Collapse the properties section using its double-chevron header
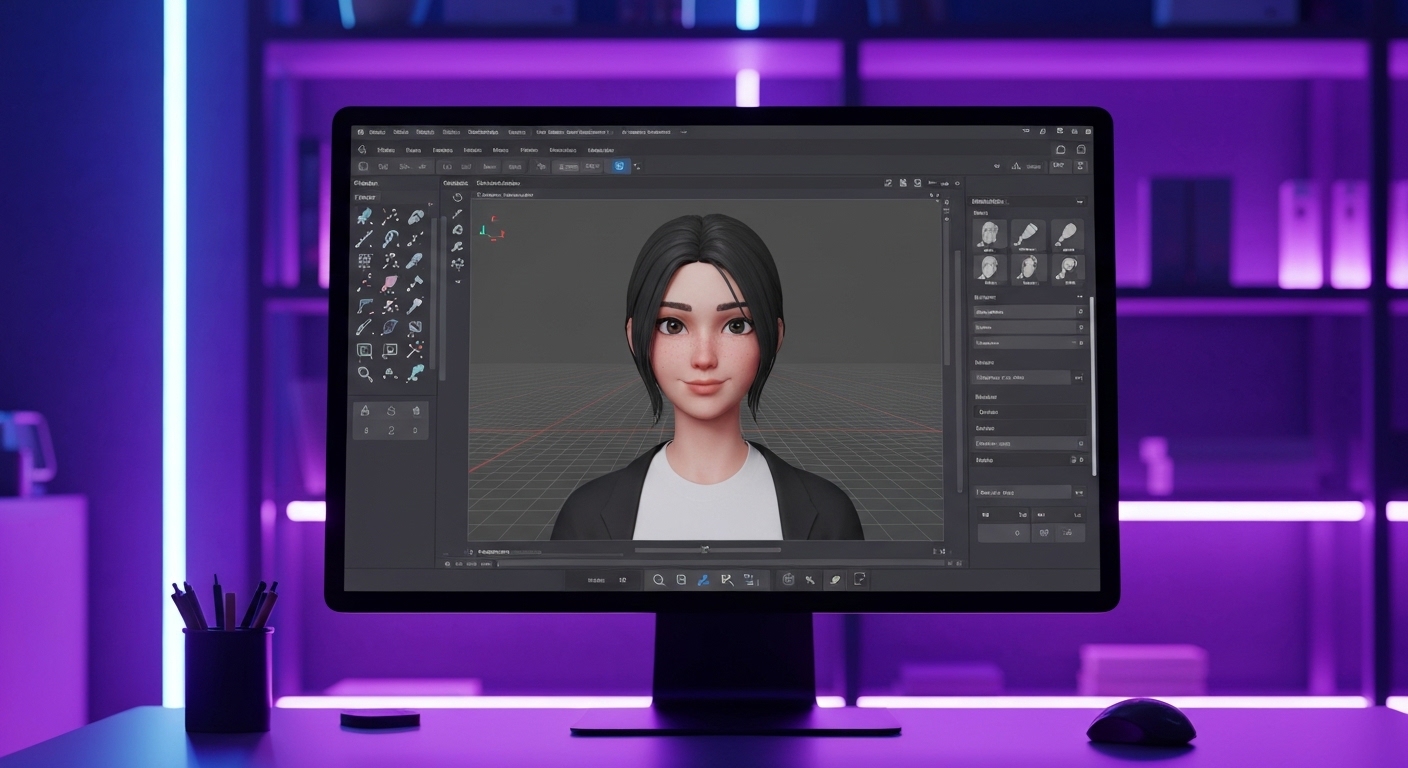This screenshot has width=1408, height=768. pyautogui.click(x=1081, y=297)
